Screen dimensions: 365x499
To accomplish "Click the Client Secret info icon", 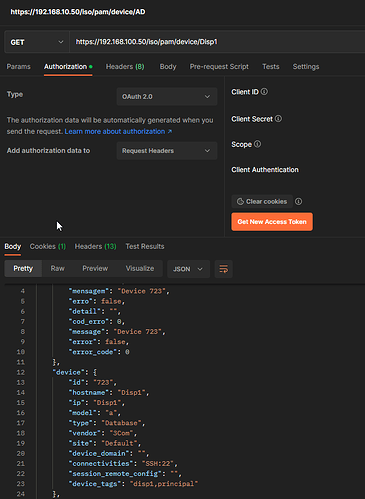I will (278, 119).
